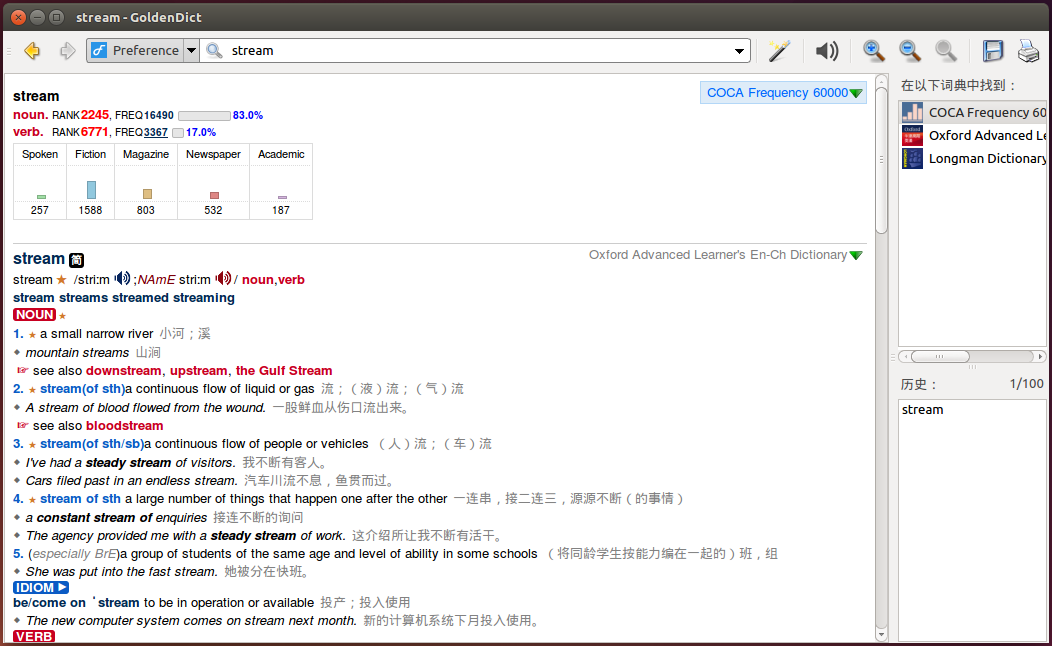Click the "1/100" history counter

1027,384
